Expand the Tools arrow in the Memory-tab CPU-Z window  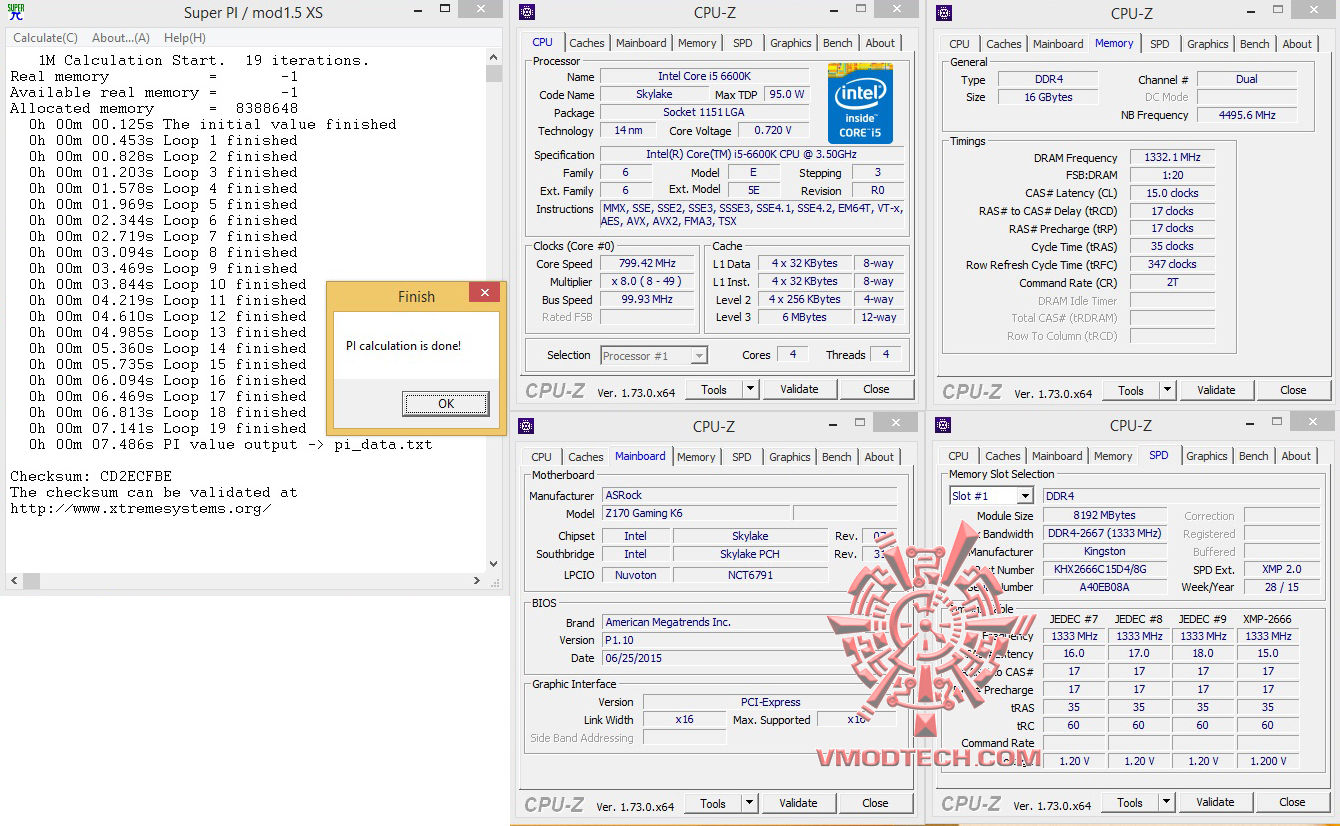1167,390
